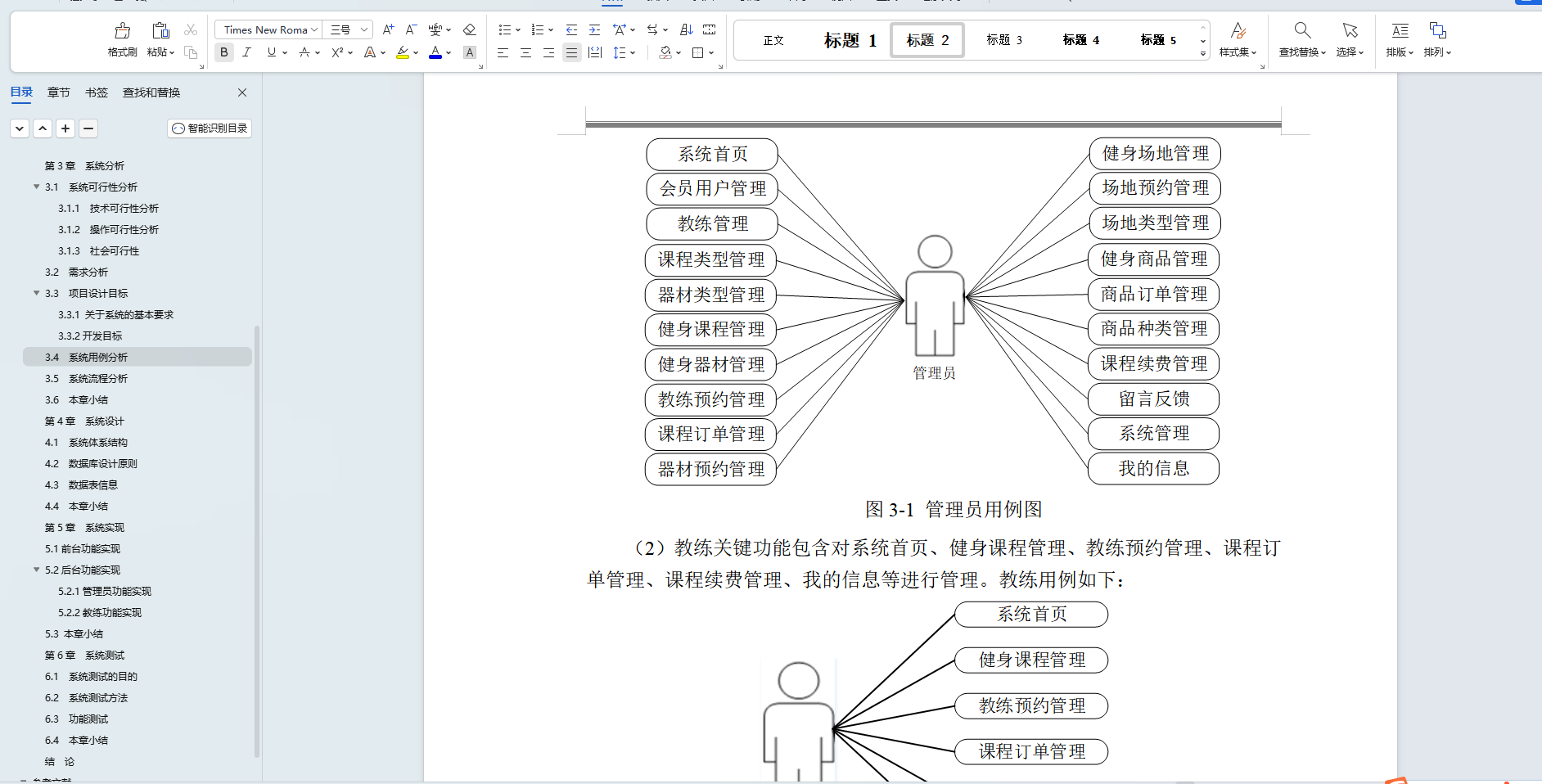
Task: Apply the 正文 style
Action: click(773, 40)
